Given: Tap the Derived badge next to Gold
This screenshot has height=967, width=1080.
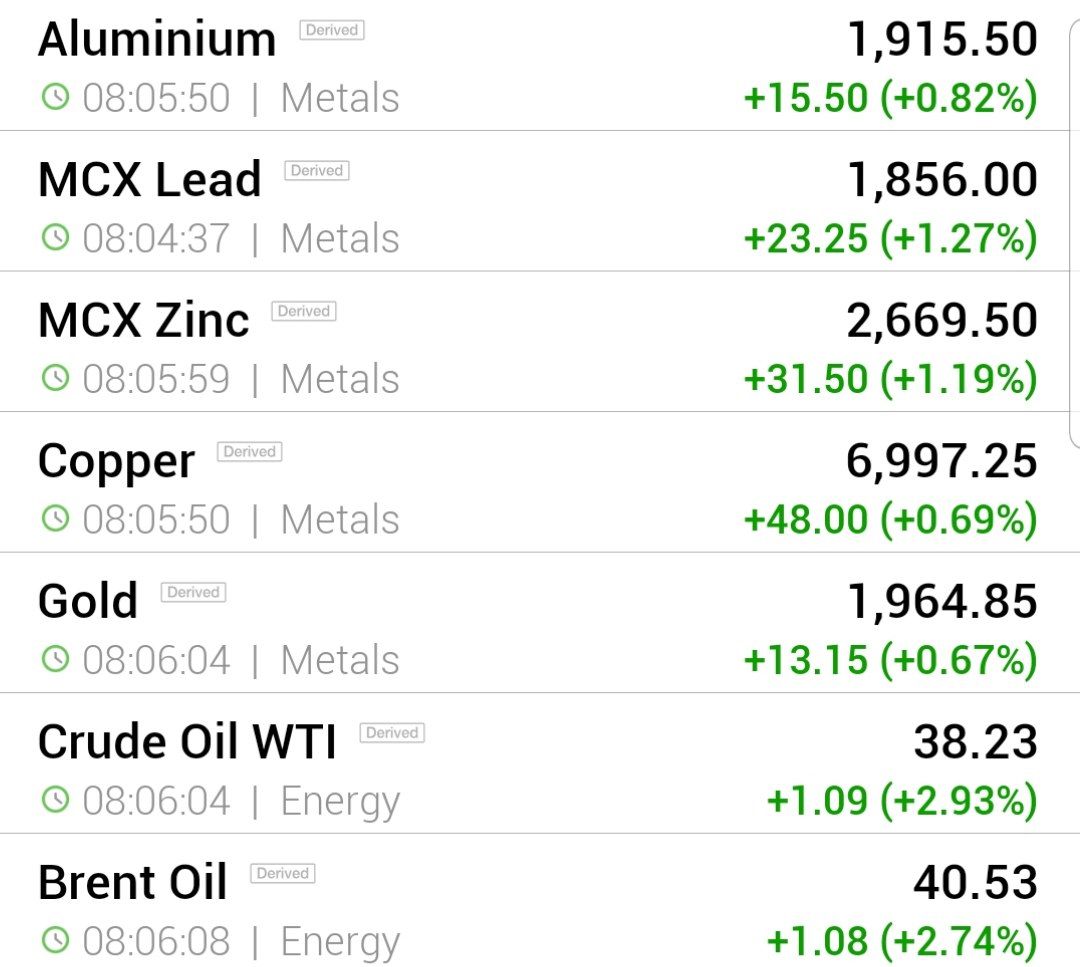Looking at the screenshot, I should (193, 592).
